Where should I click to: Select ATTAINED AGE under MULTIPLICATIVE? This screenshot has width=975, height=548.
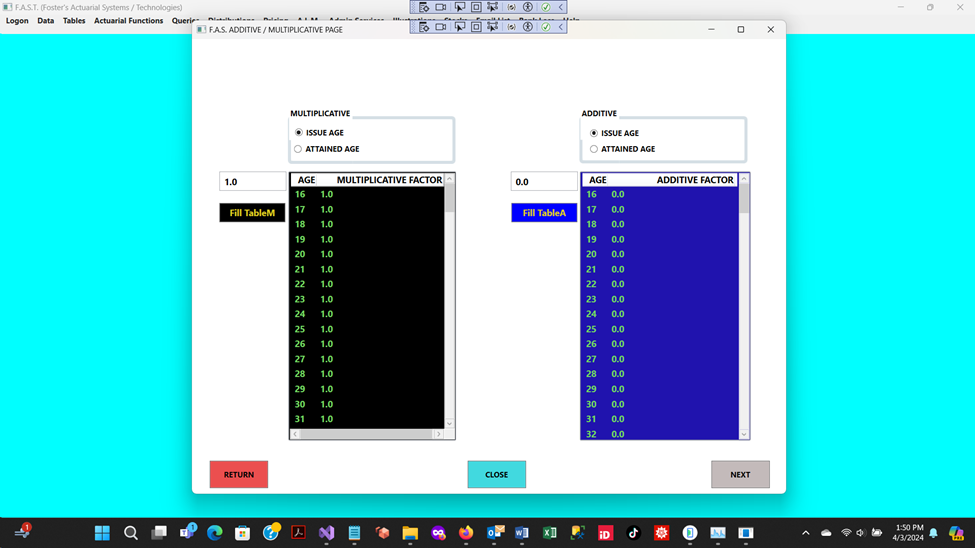[298, 149]
